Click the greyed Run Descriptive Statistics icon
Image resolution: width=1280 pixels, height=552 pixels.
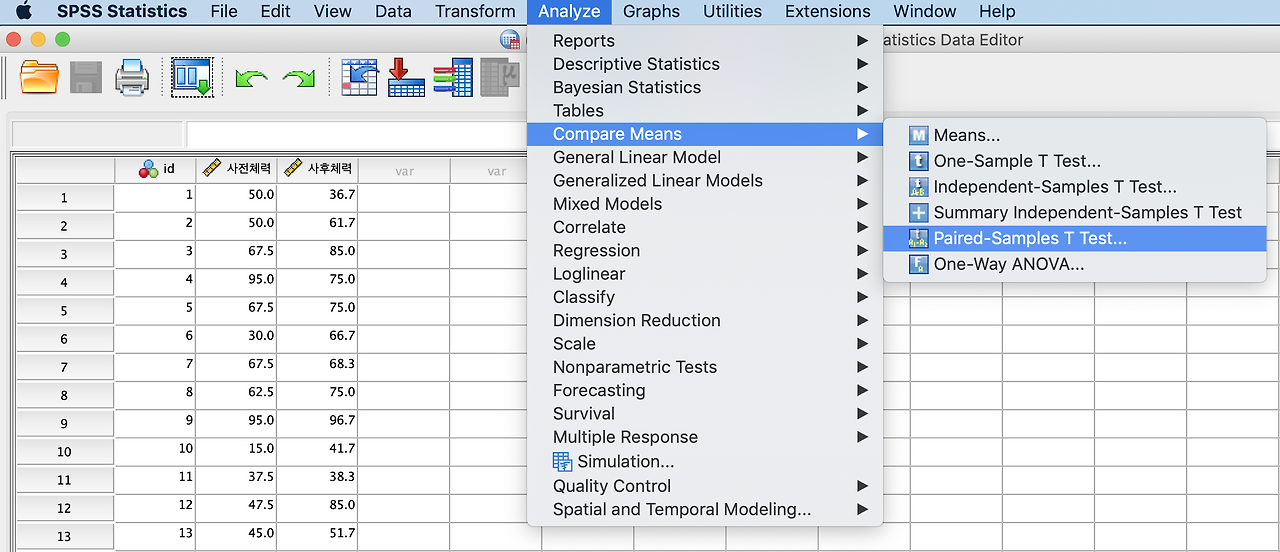(x=499, y=77)
